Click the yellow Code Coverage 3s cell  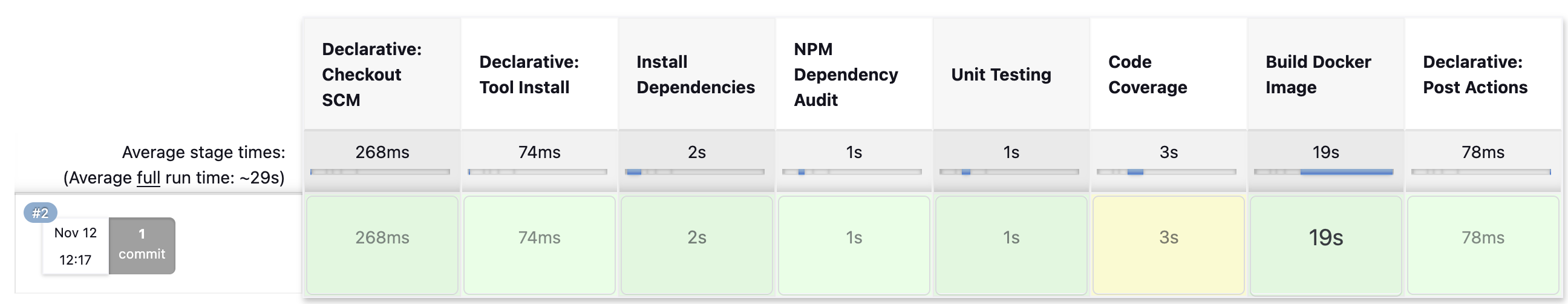[1168, 245]
